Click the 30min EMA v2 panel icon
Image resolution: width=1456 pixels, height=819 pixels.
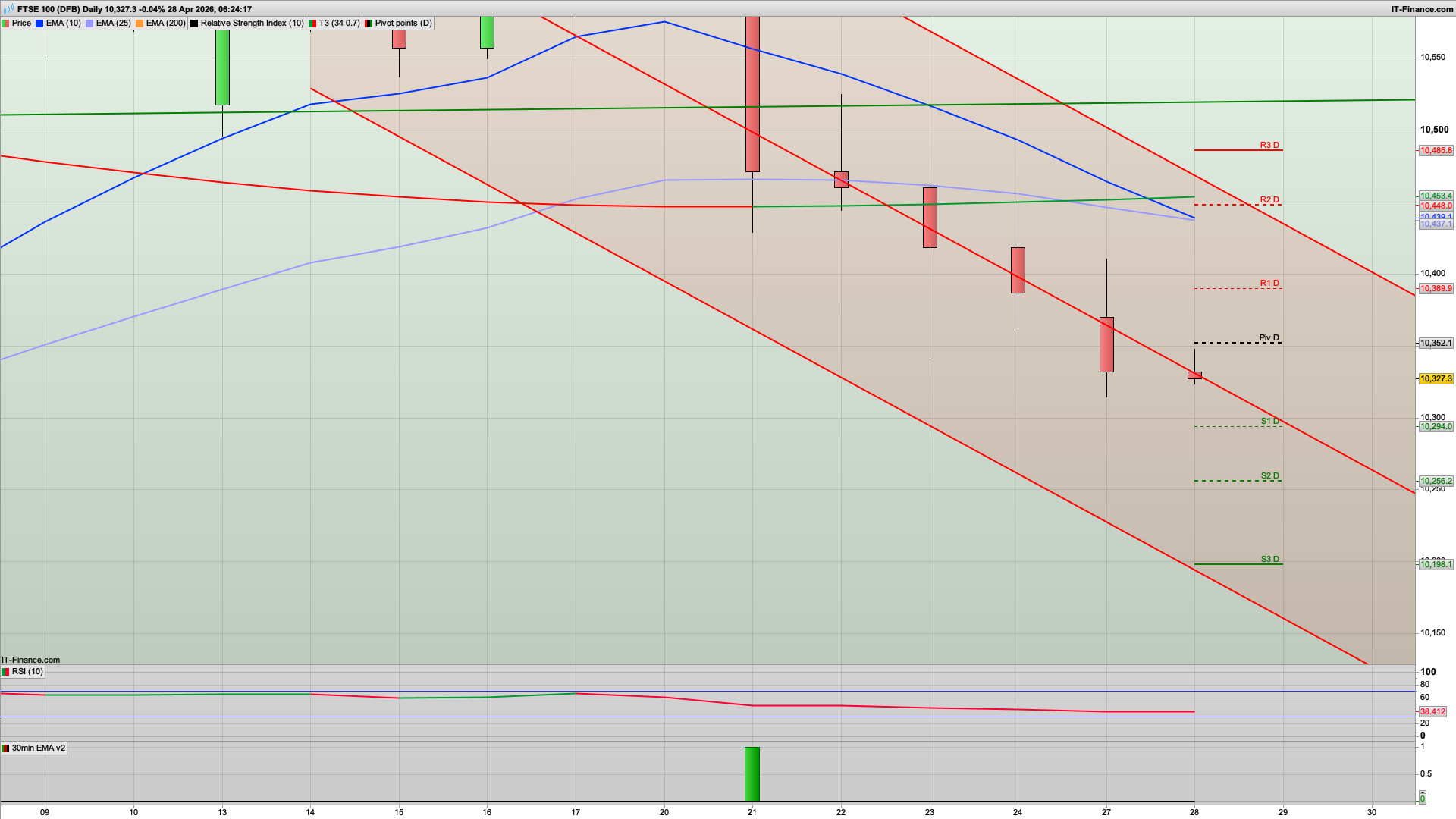[x=6, y=747]
